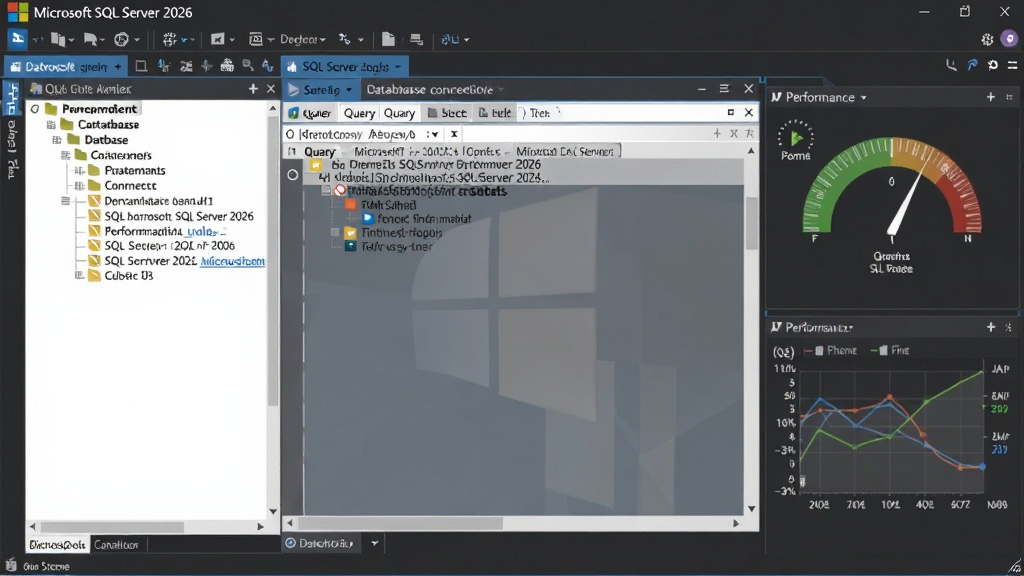Click the blue app icon at toolbar start
The image size is (1024, 576).
point(18,39)
